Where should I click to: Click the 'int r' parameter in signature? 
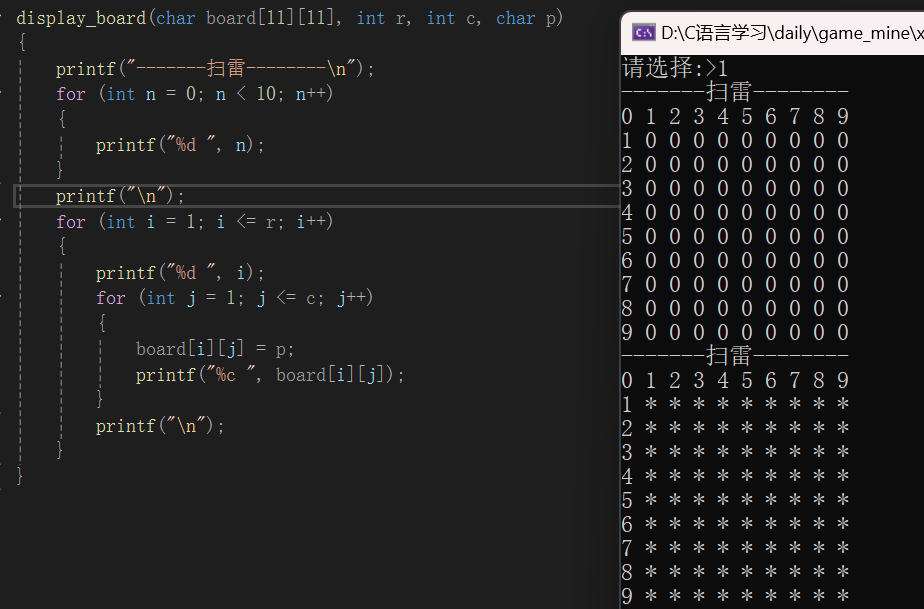tap(383, 18)
